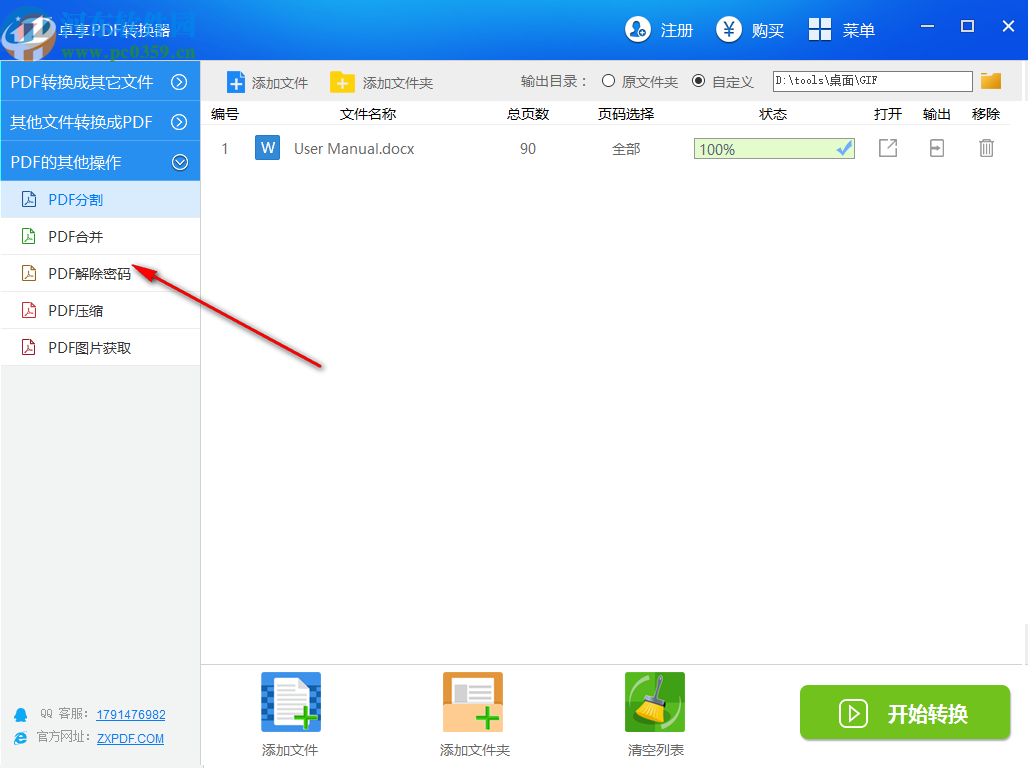
Task: Click the PDF压缩 document icon
Action: click(x=29, y=310)
